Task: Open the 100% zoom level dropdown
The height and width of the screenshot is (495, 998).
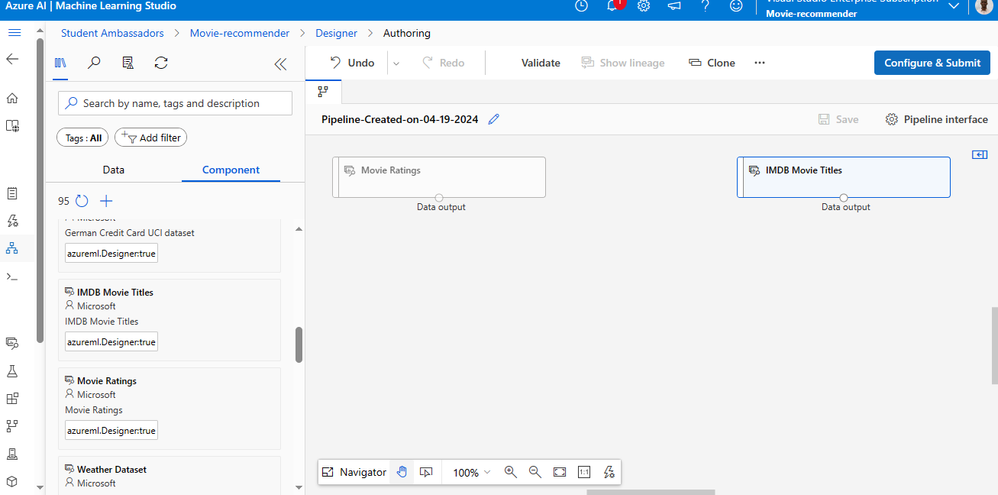Action: (472, 472)
